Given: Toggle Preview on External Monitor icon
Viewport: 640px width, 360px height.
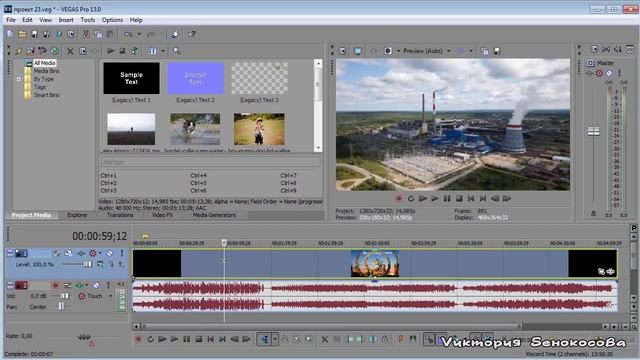Looking at the screenshot, I should tap(358, 51).
